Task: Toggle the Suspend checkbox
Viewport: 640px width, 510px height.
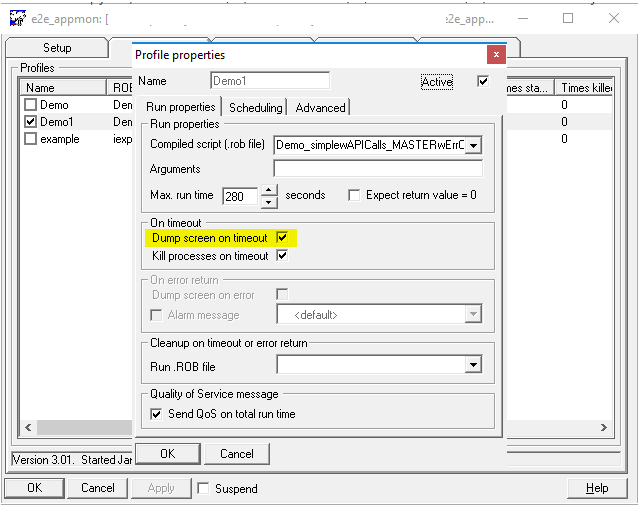Action: (203, 488)
